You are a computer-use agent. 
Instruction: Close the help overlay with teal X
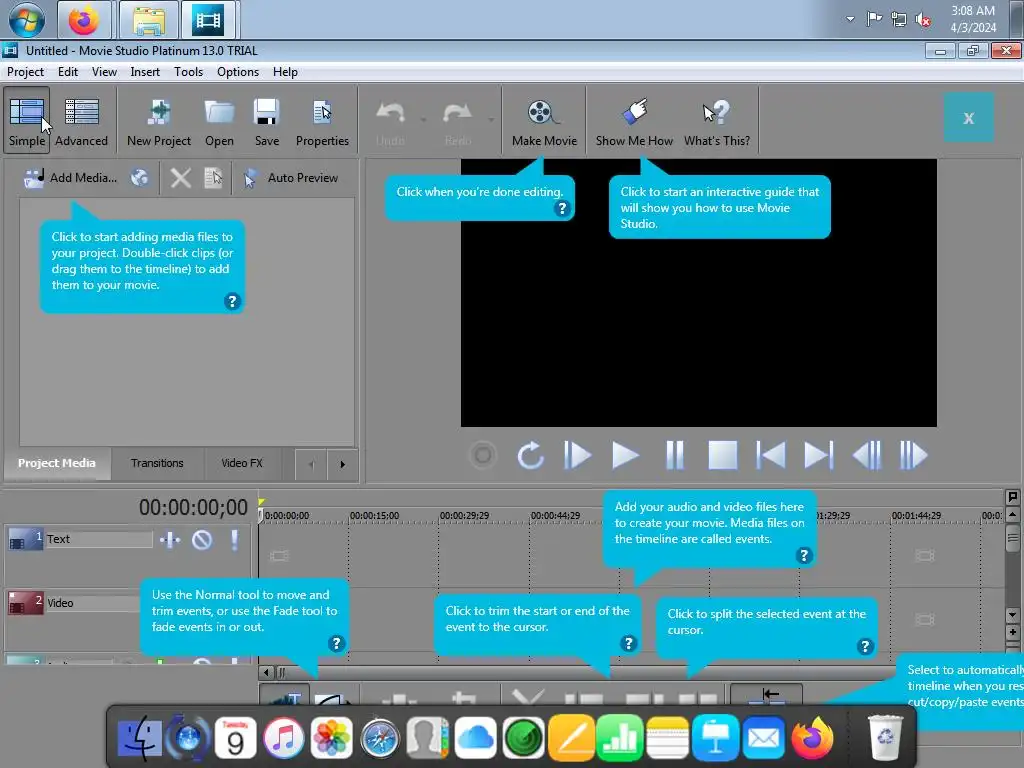[x=968, y=118]
